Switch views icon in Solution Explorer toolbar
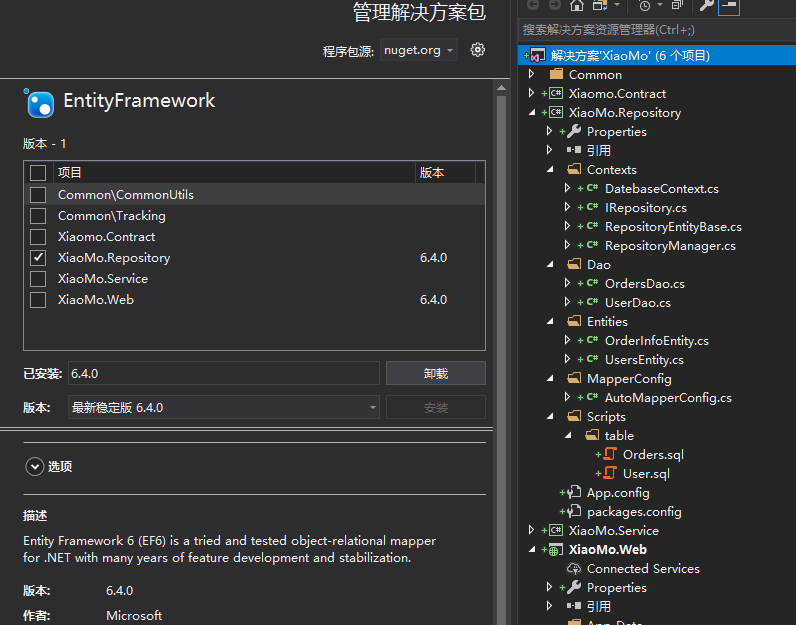This screenshot has width=796, height=625. (x=600, y=5)
